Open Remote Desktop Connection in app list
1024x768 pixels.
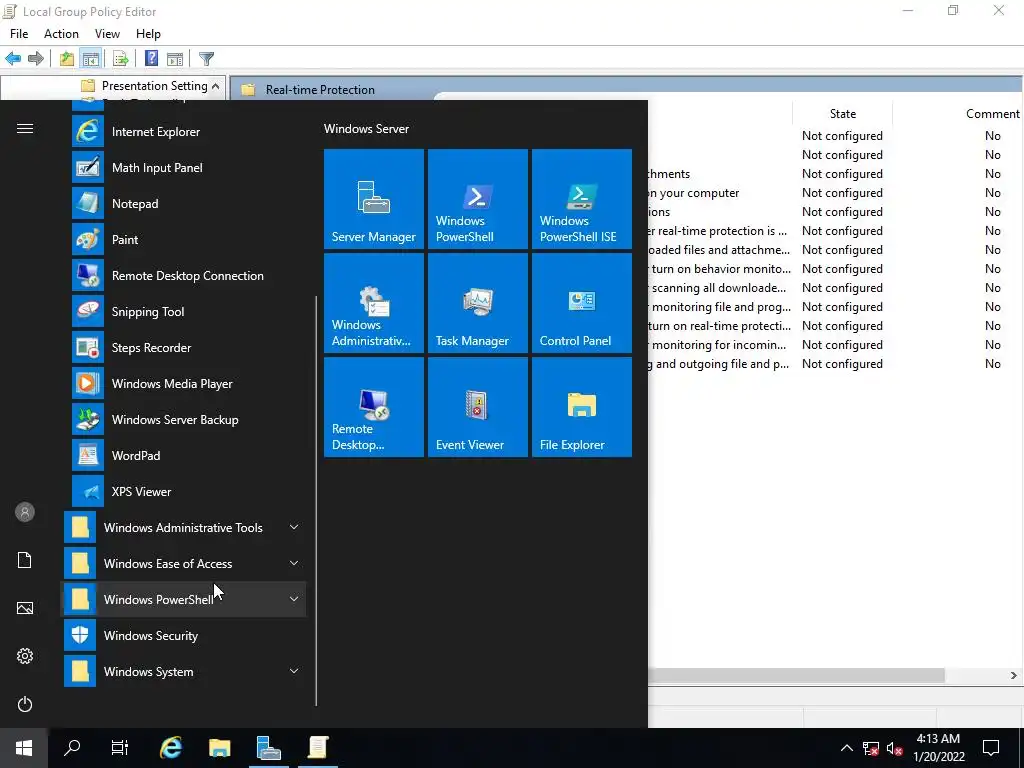tap(184, 276)
